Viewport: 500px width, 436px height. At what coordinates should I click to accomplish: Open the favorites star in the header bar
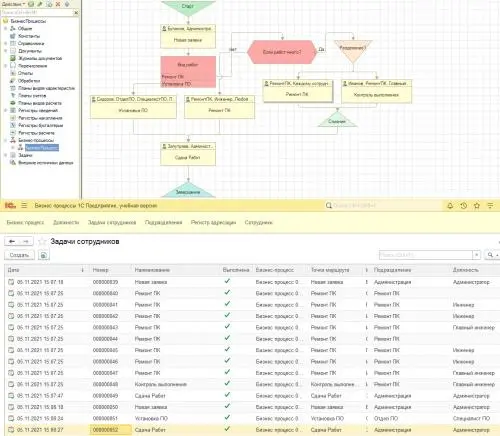click(477, 206)
